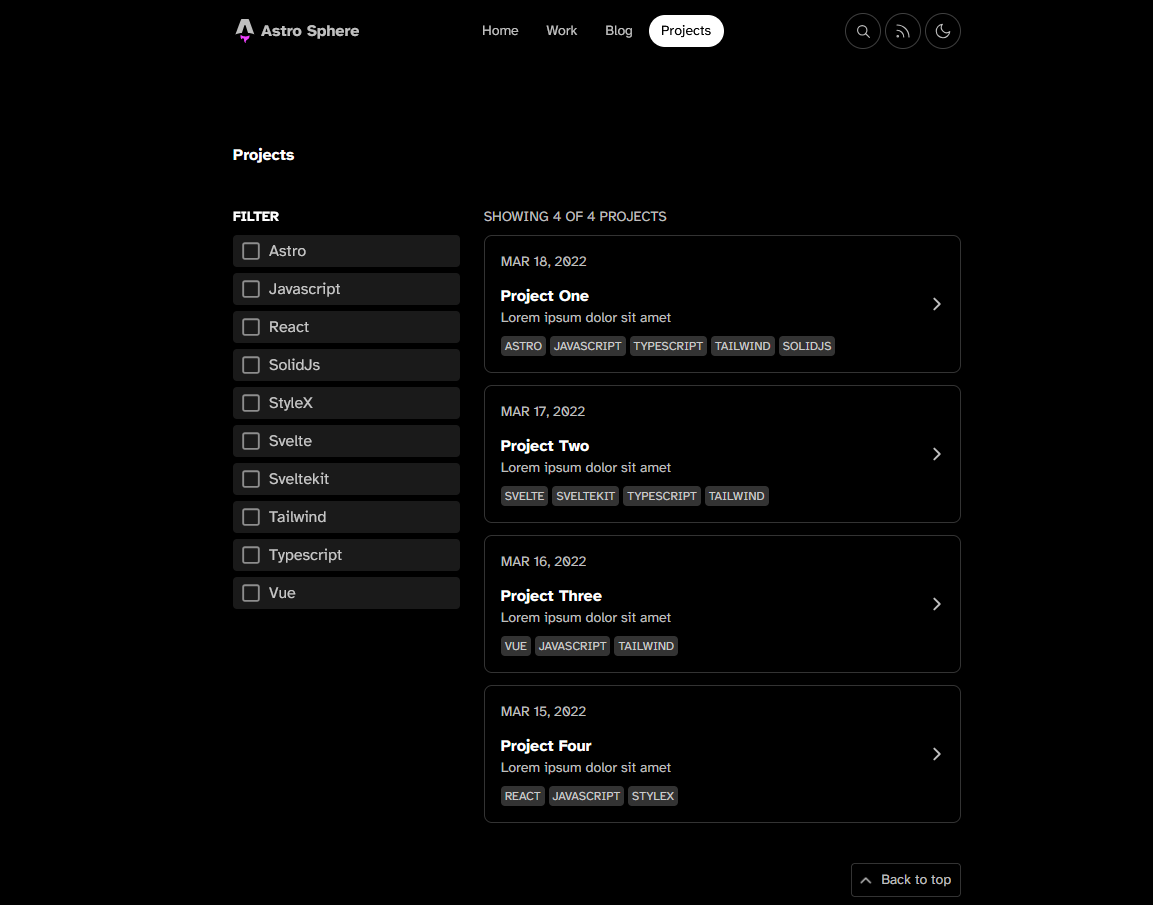Tick the Typescript filter checkbox
Screen dimensions: 1153x905
[x=251, y=555]
